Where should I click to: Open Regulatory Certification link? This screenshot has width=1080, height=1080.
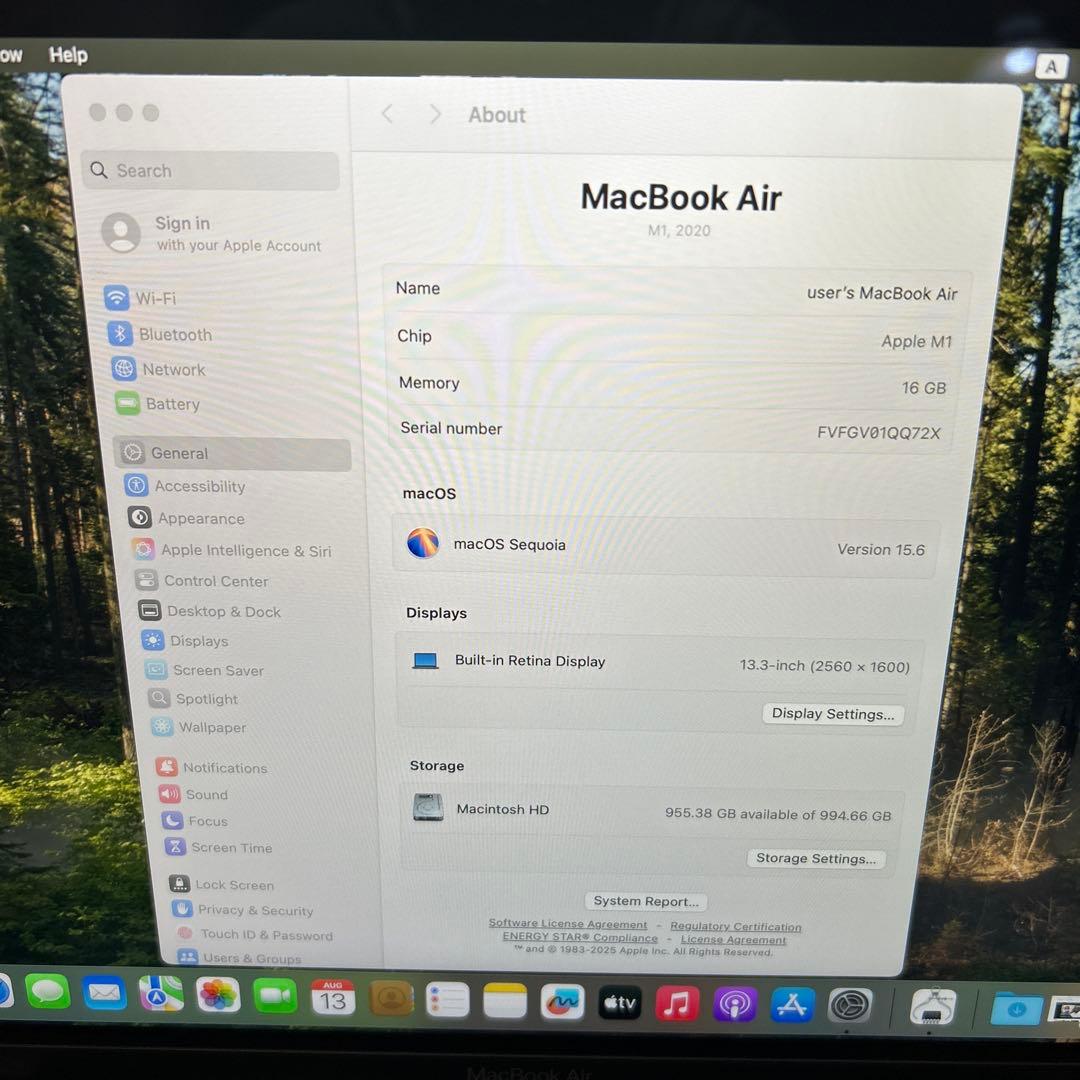736,926
